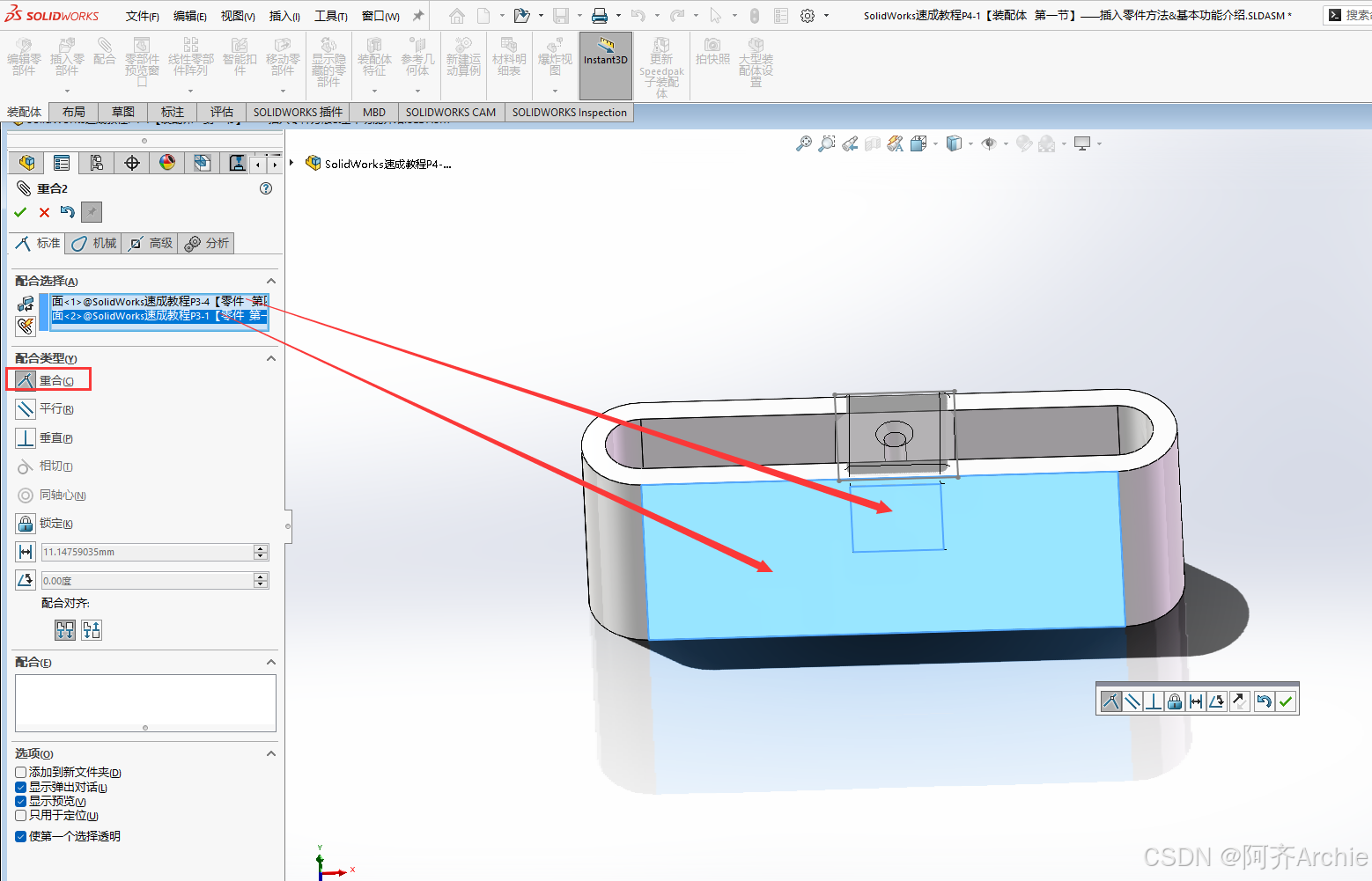The image size is (1372, 881).
Task: Switch to the 高级 mates tab
Action: [151, 243]
